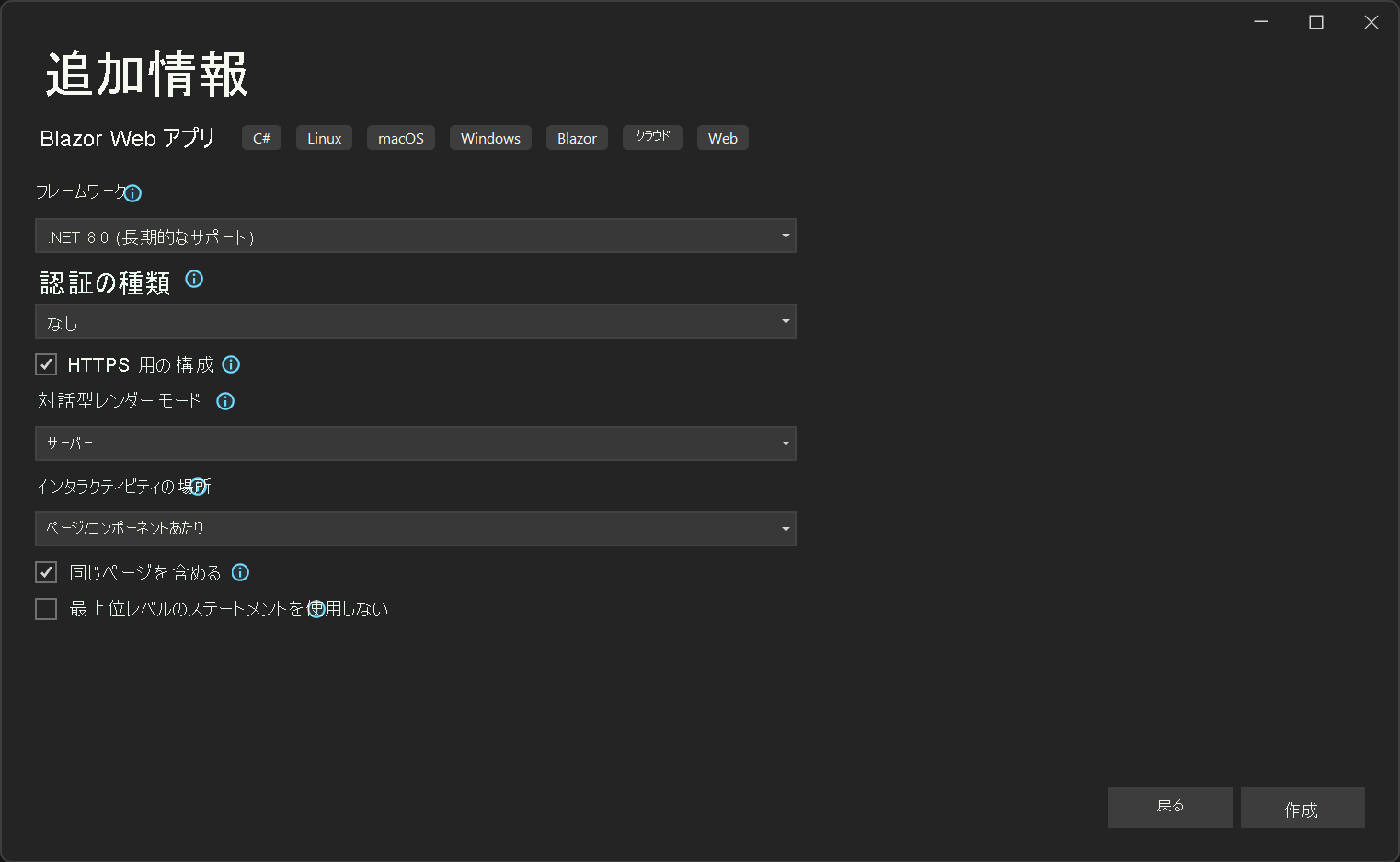Click the 作成 button

click(1302, 807)
